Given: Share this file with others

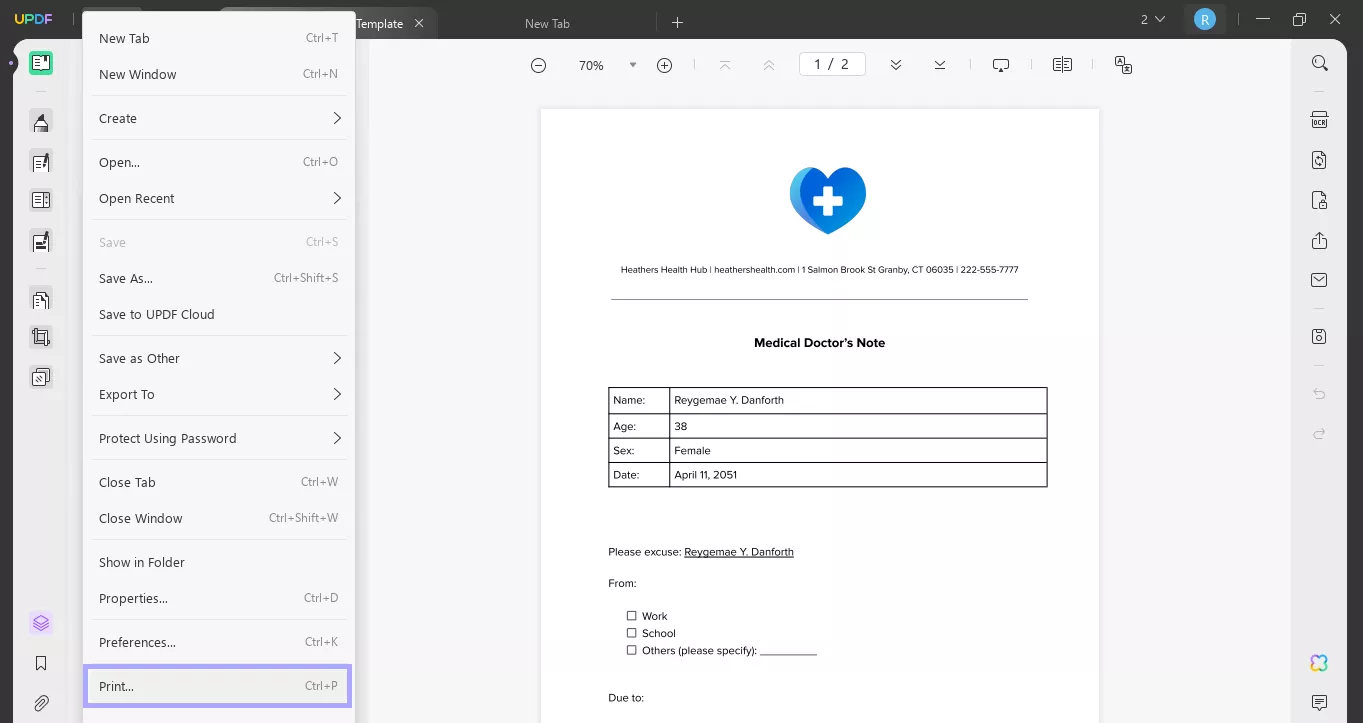Looking at the screenshot, I should click(x=1320, y=240).
